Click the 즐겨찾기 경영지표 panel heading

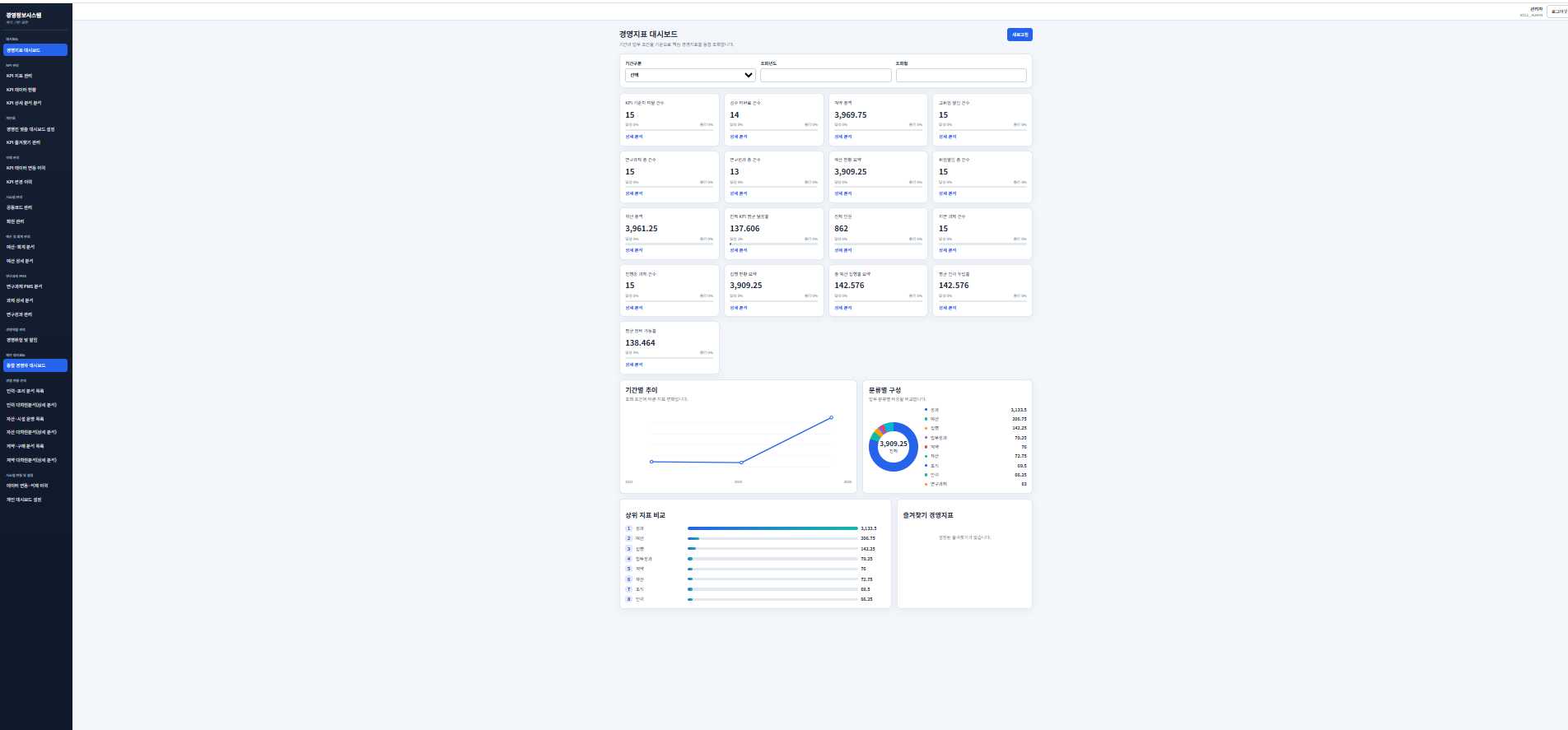coord(928,515)
